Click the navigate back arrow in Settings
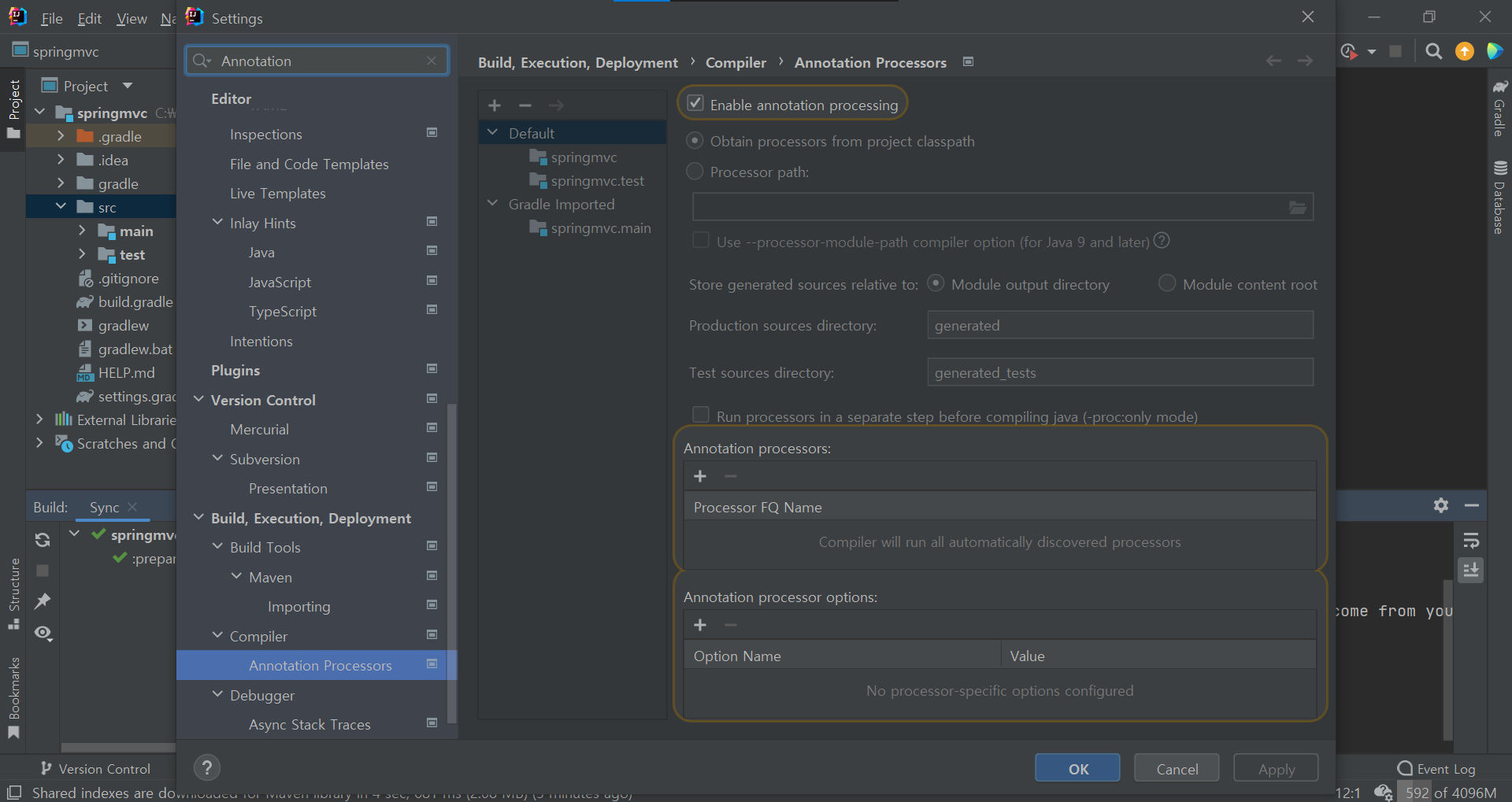This screenshot has width=1512, height=802. [x=1273, y=61]
